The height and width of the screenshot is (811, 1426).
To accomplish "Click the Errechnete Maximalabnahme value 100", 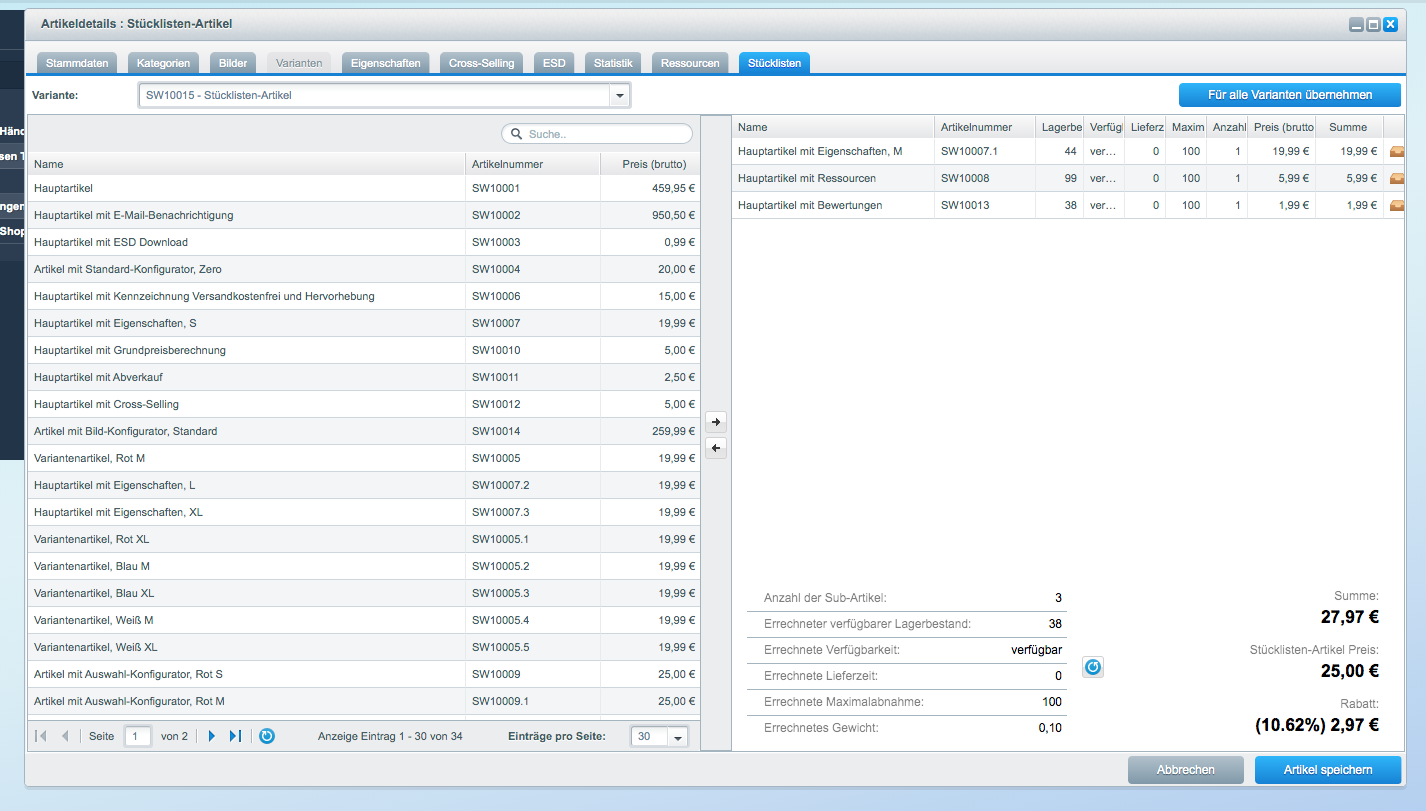I will click(1051, 701).
